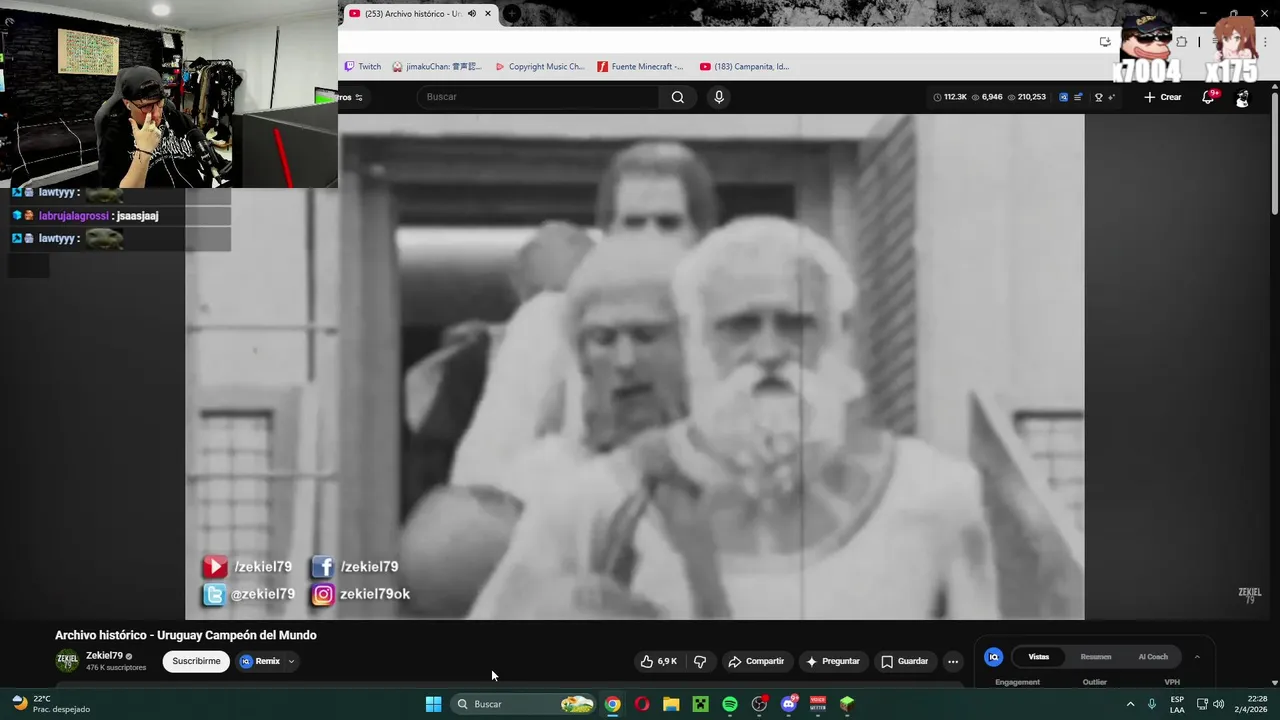
Task: Switch to the Vistas tab
Action: 1039,657
